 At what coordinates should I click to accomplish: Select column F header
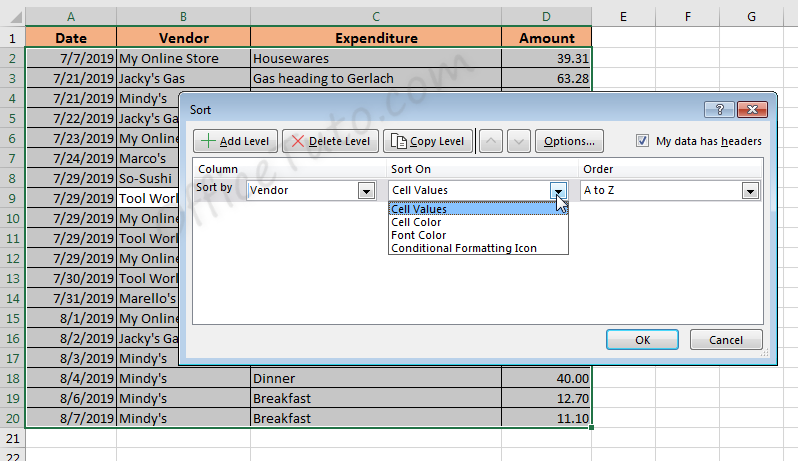click(688, 17)
